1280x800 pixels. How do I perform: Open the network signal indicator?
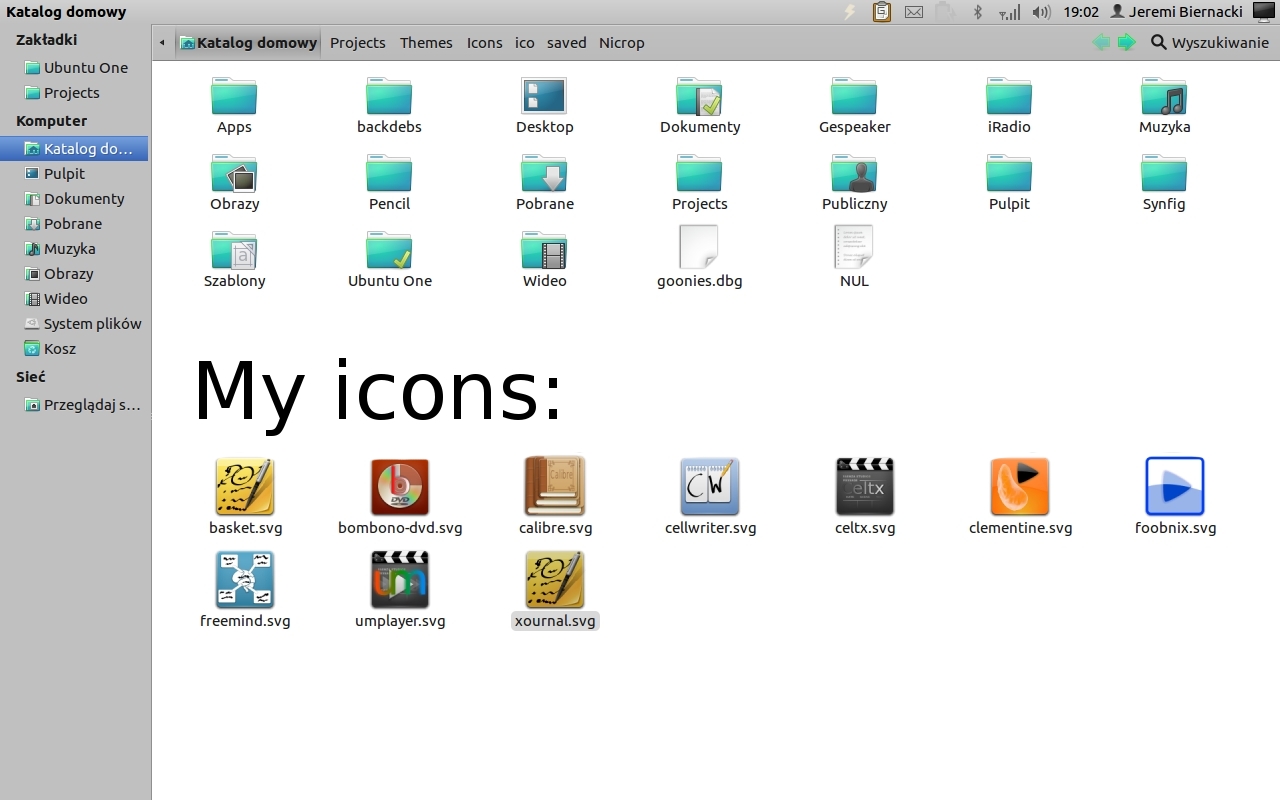point(1010,12)
